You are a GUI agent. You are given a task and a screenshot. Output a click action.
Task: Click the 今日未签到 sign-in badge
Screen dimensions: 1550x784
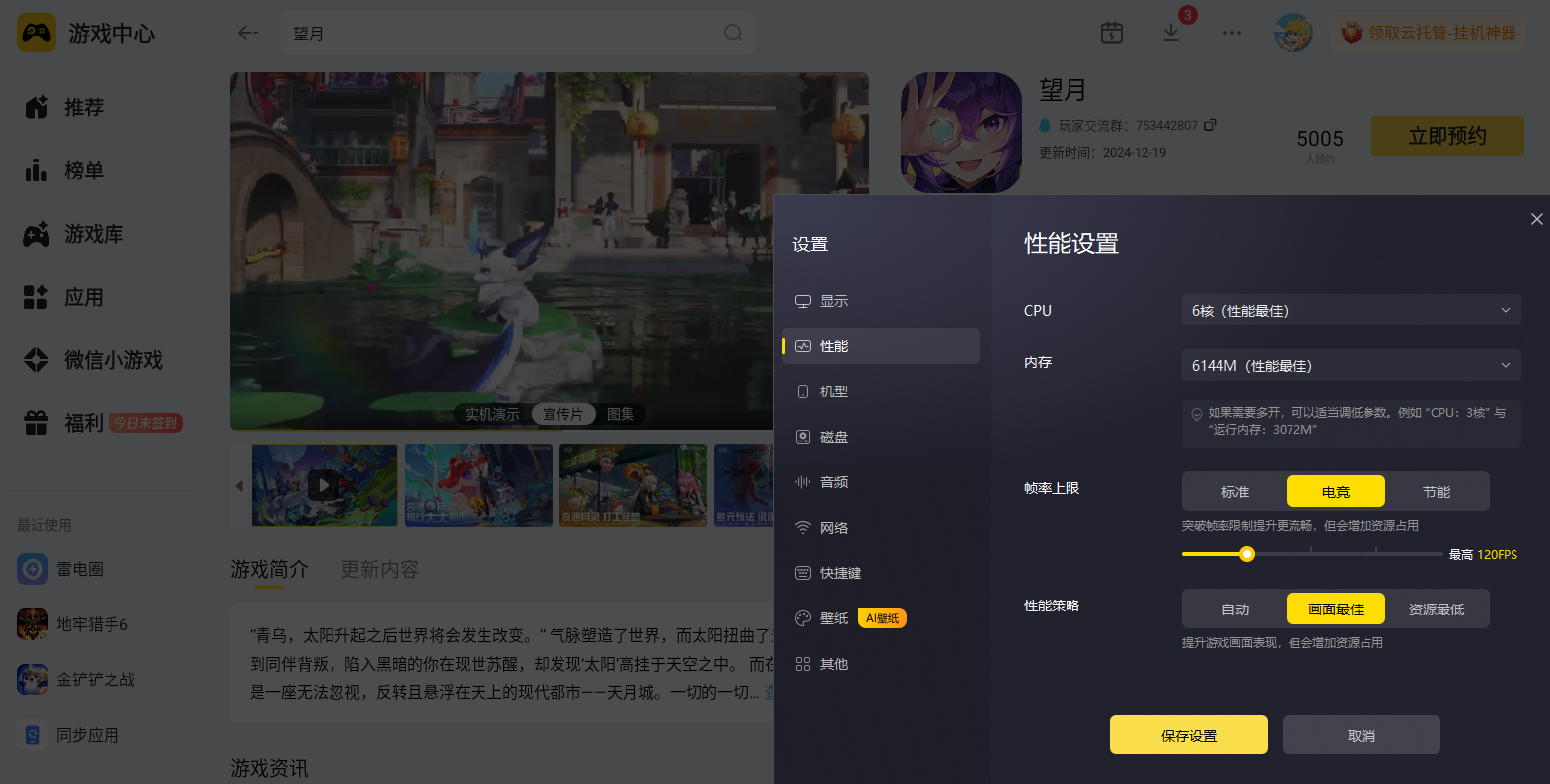pos(145,423)
